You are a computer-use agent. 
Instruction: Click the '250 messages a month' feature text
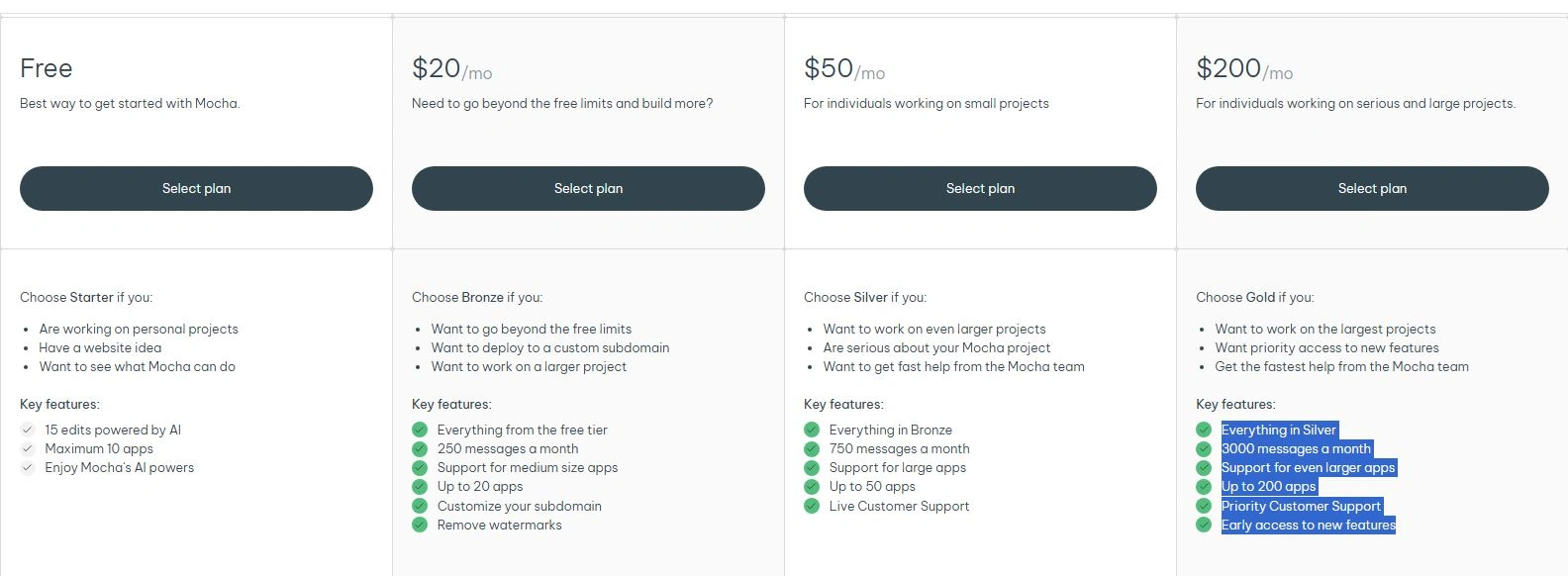507,448
